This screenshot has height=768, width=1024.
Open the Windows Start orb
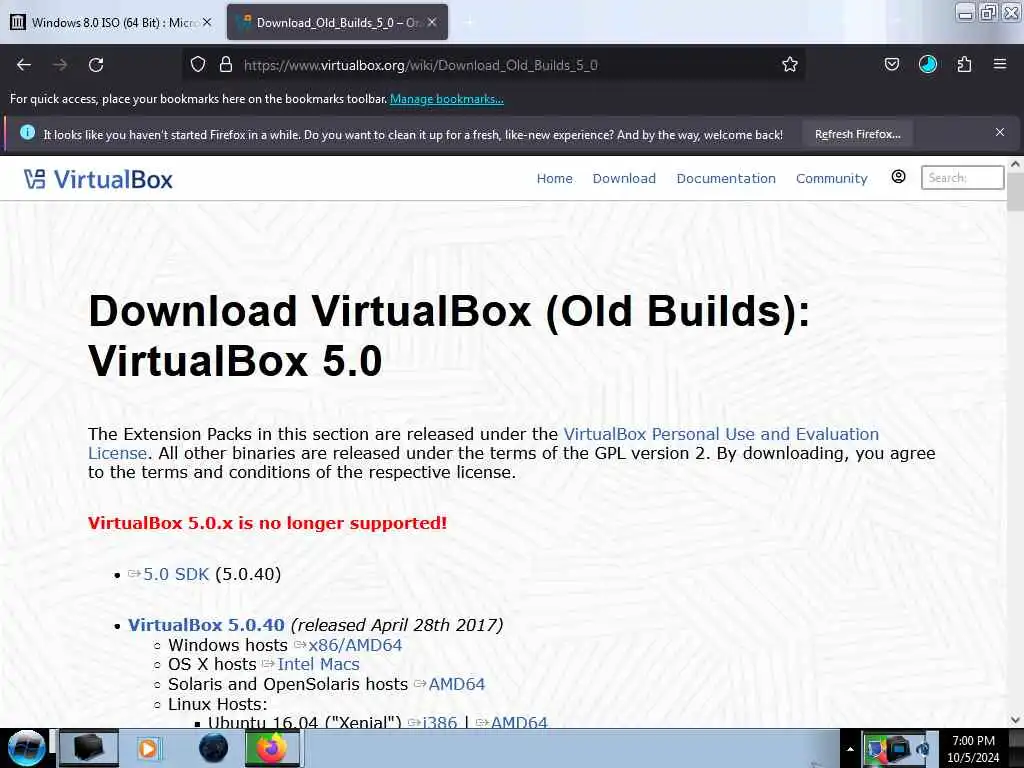coord(25,748)
